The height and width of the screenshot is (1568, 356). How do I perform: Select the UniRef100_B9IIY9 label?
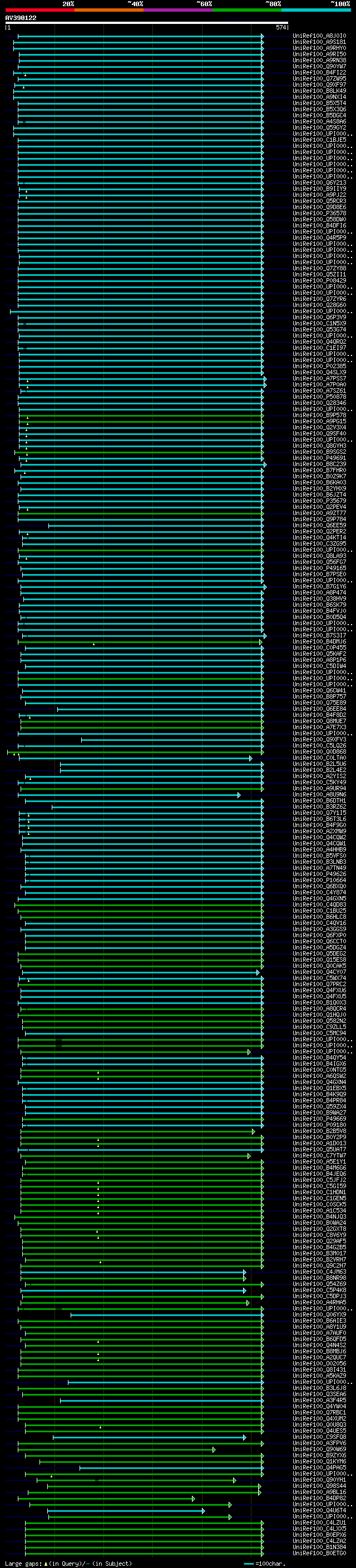point(319,189)
